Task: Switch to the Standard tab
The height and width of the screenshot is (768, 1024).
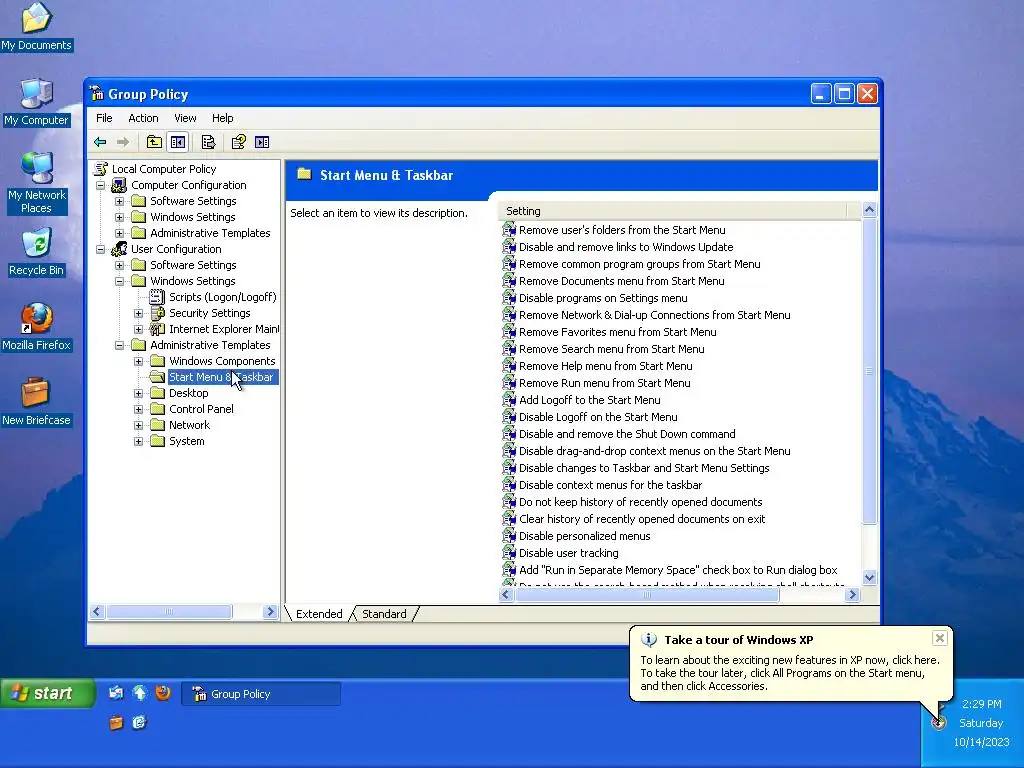Action: coord(384,614)
